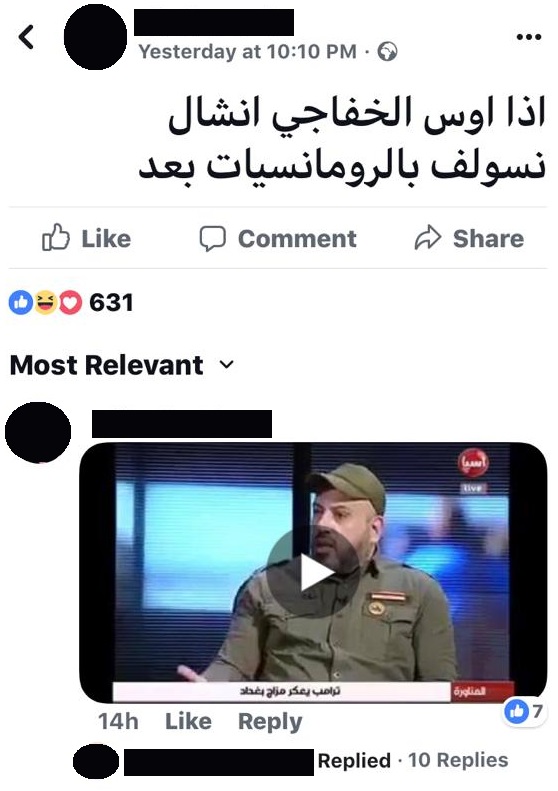Open the post author's profile picture
Viewport: 558px width, 791px height.
(95, 36)
